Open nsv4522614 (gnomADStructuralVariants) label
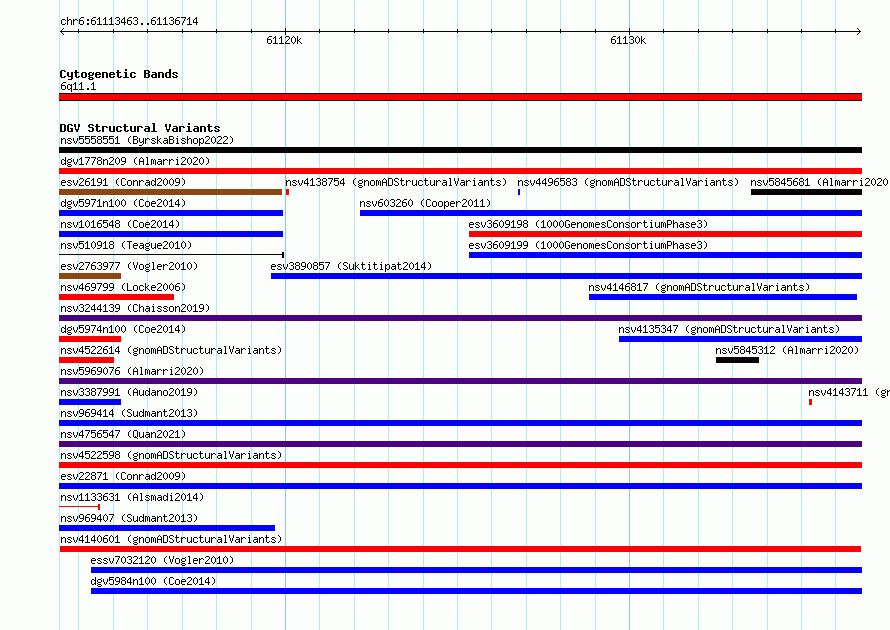 click(x=171, y=350)
